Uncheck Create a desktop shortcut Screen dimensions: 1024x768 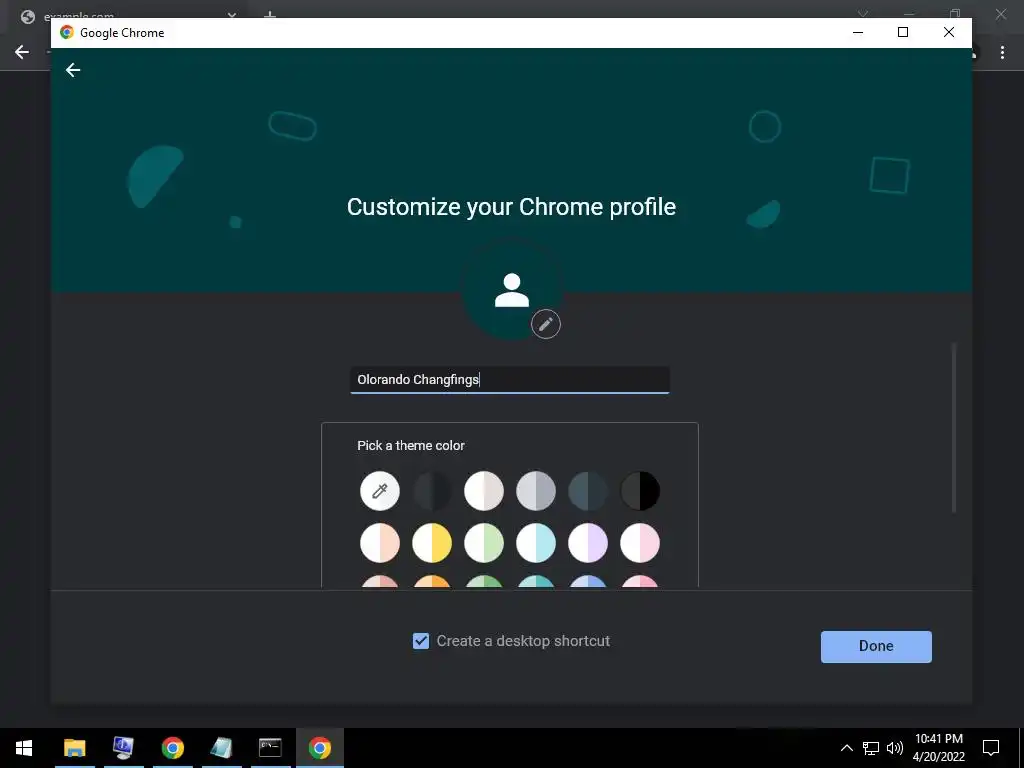[x=421, y=641]
